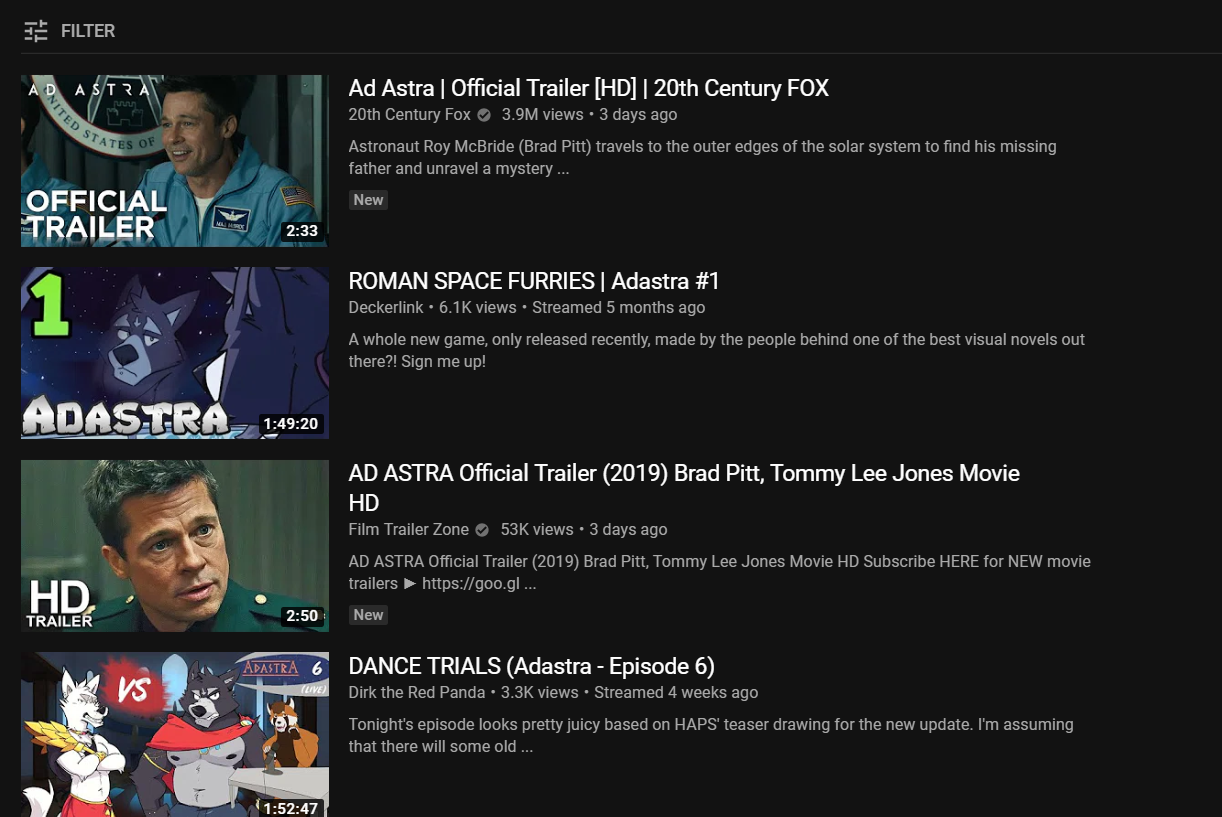This screenshot has height=817, width=1222.
Task: Open the ROMAN SPACE FURRIES video thumbnail
Action: (175, 352)
